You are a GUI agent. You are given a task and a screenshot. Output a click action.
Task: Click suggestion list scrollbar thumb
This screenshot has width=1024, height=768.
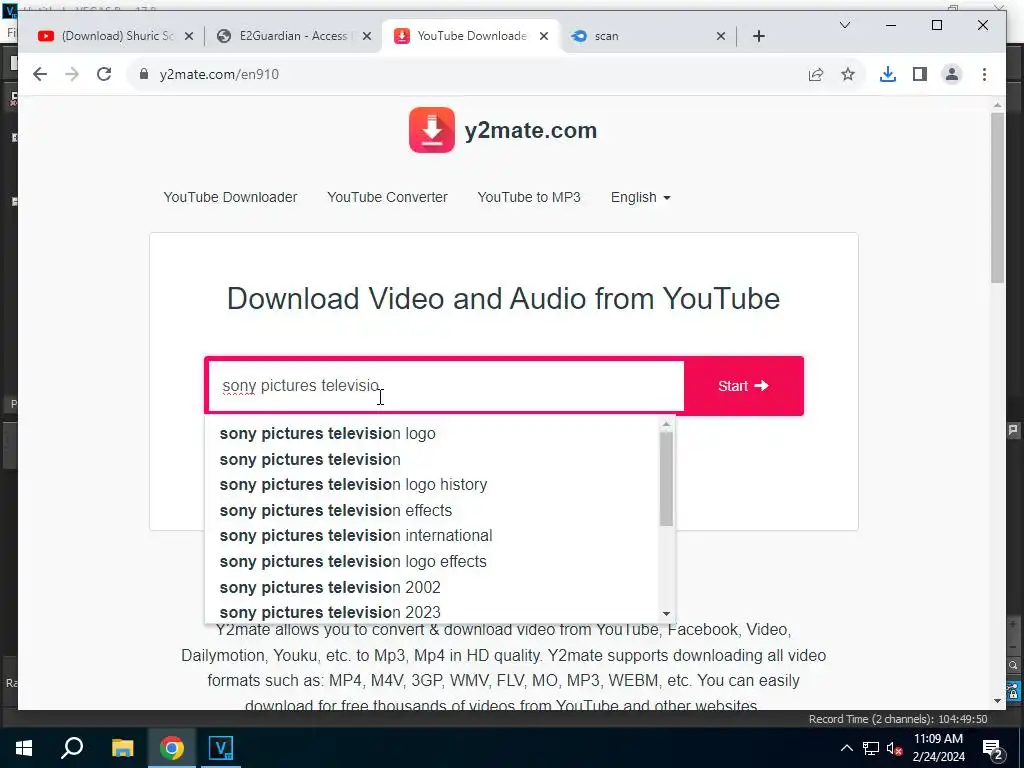coord(666,479)
